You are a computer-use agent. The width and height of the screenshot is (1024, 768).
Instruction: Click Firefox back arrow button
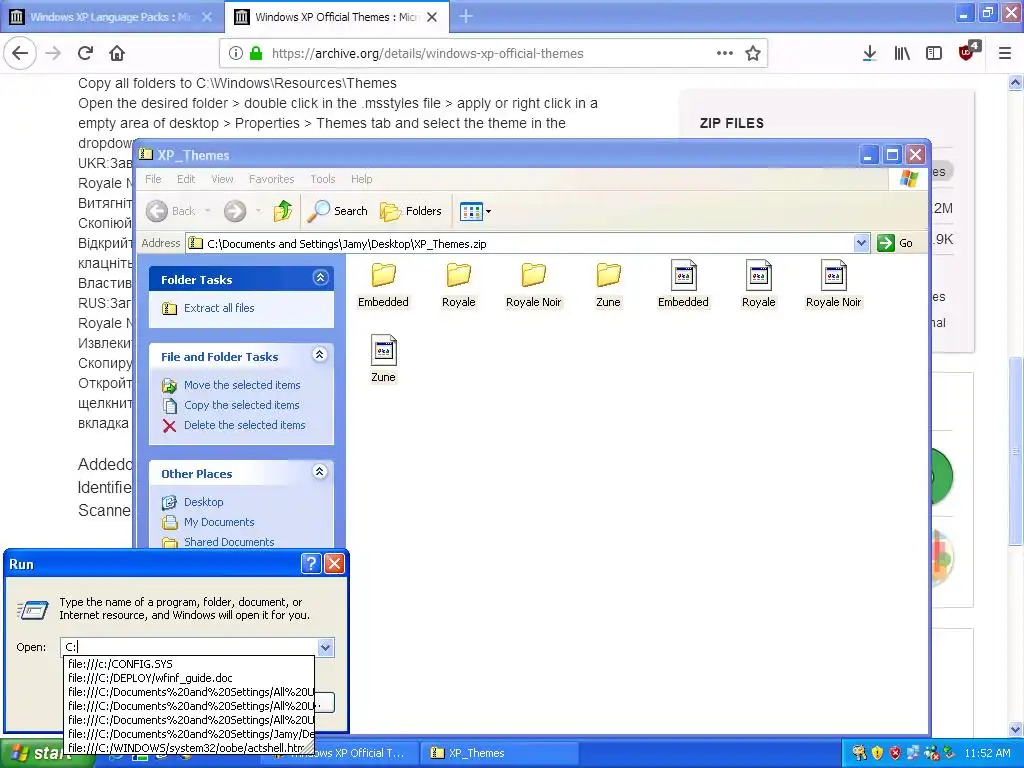click(20, 54)
